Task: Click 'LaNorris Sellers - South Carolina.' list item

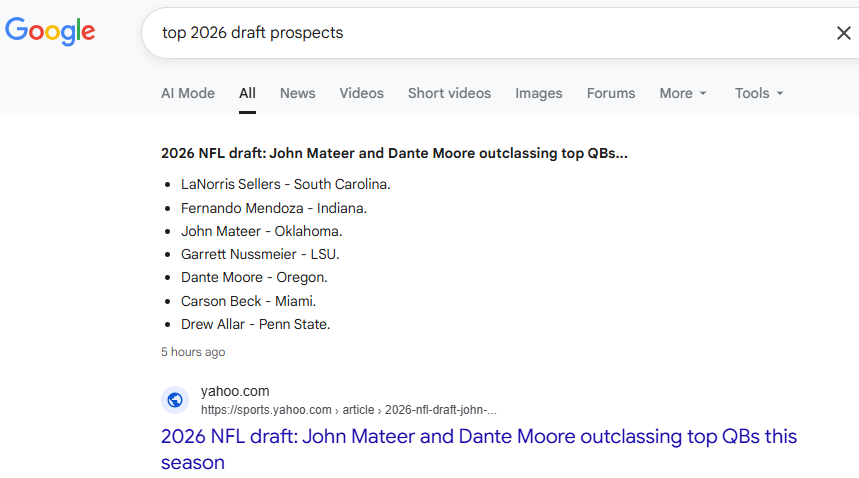Action: click(x=285, y=184)
